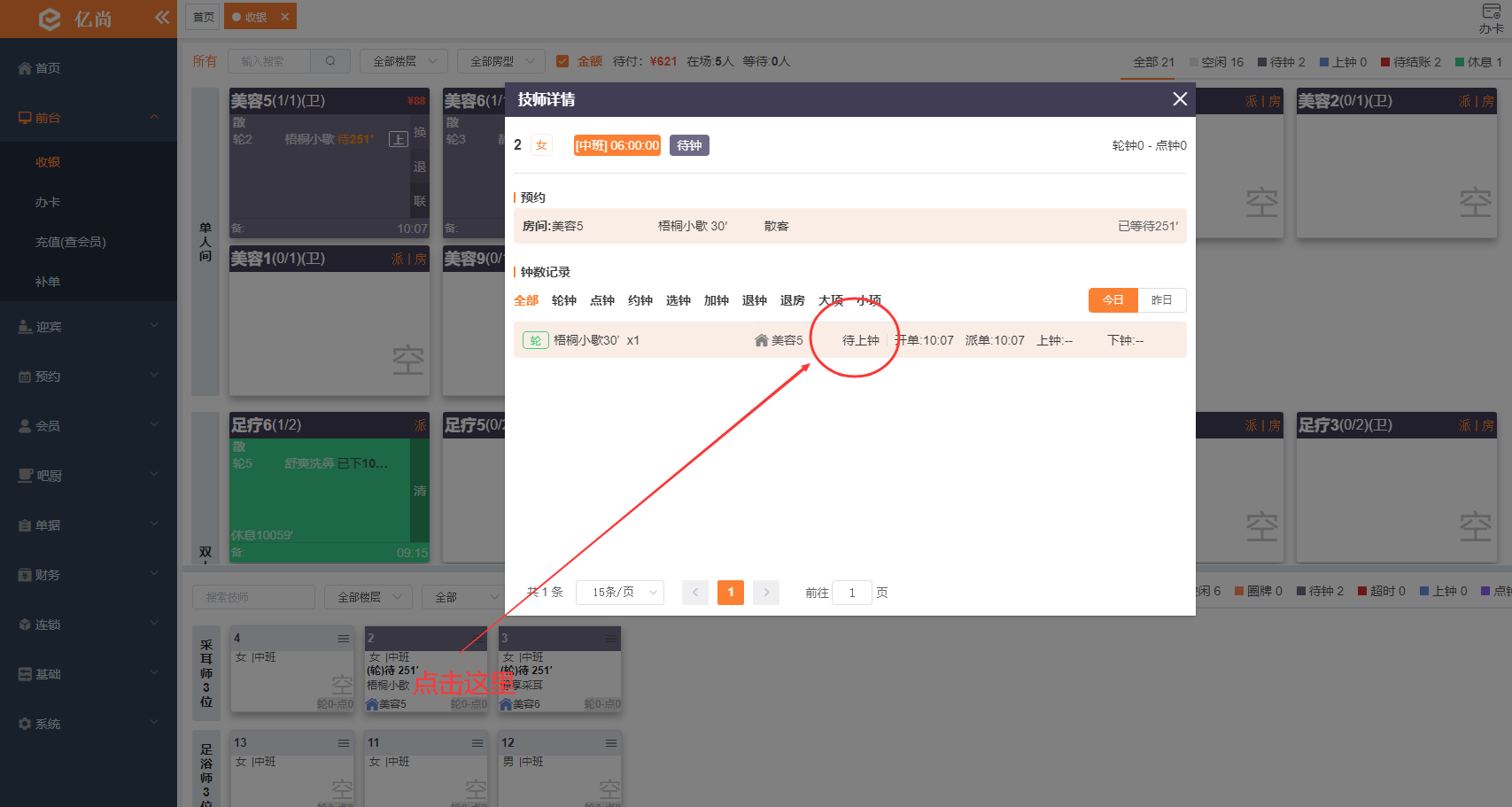Click page number 1 button
This screenshot has height=807, width=1512.
point(731,592)
